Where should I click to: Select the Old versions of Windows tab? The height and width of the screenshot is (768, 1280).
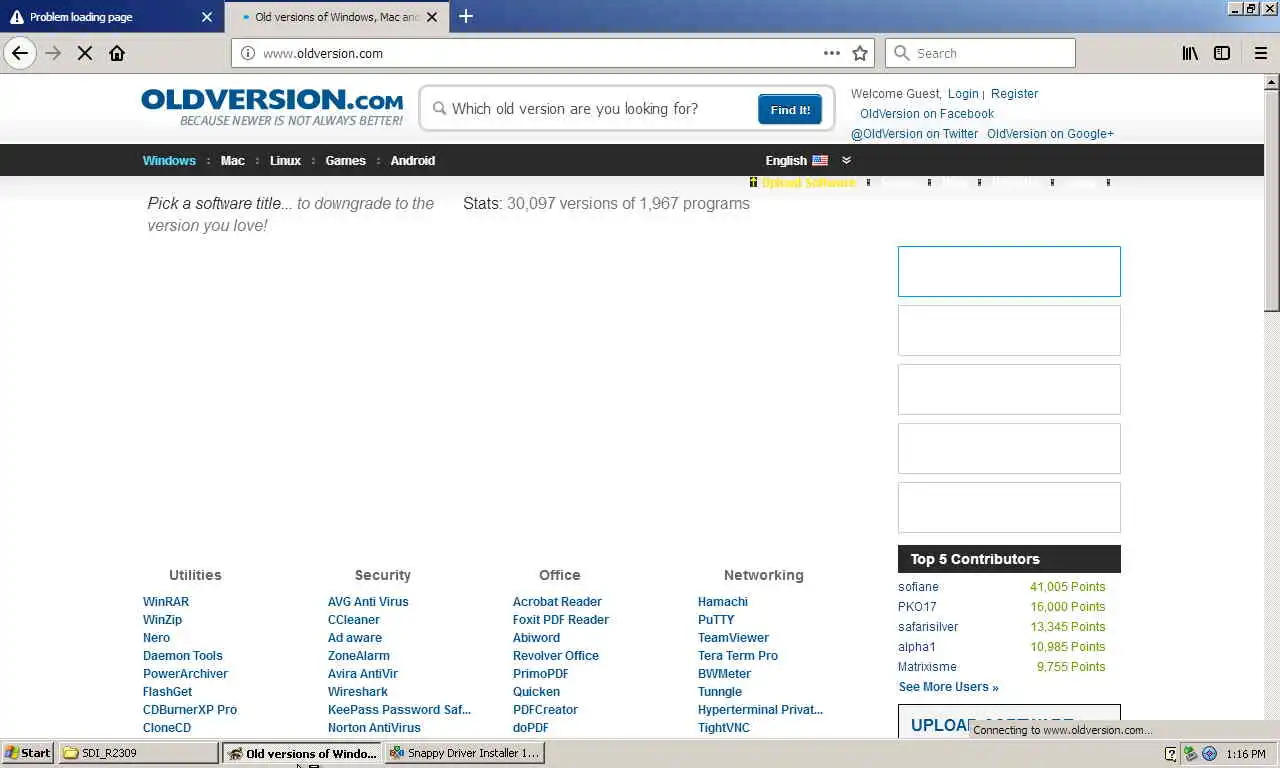[x=336, y=17]
